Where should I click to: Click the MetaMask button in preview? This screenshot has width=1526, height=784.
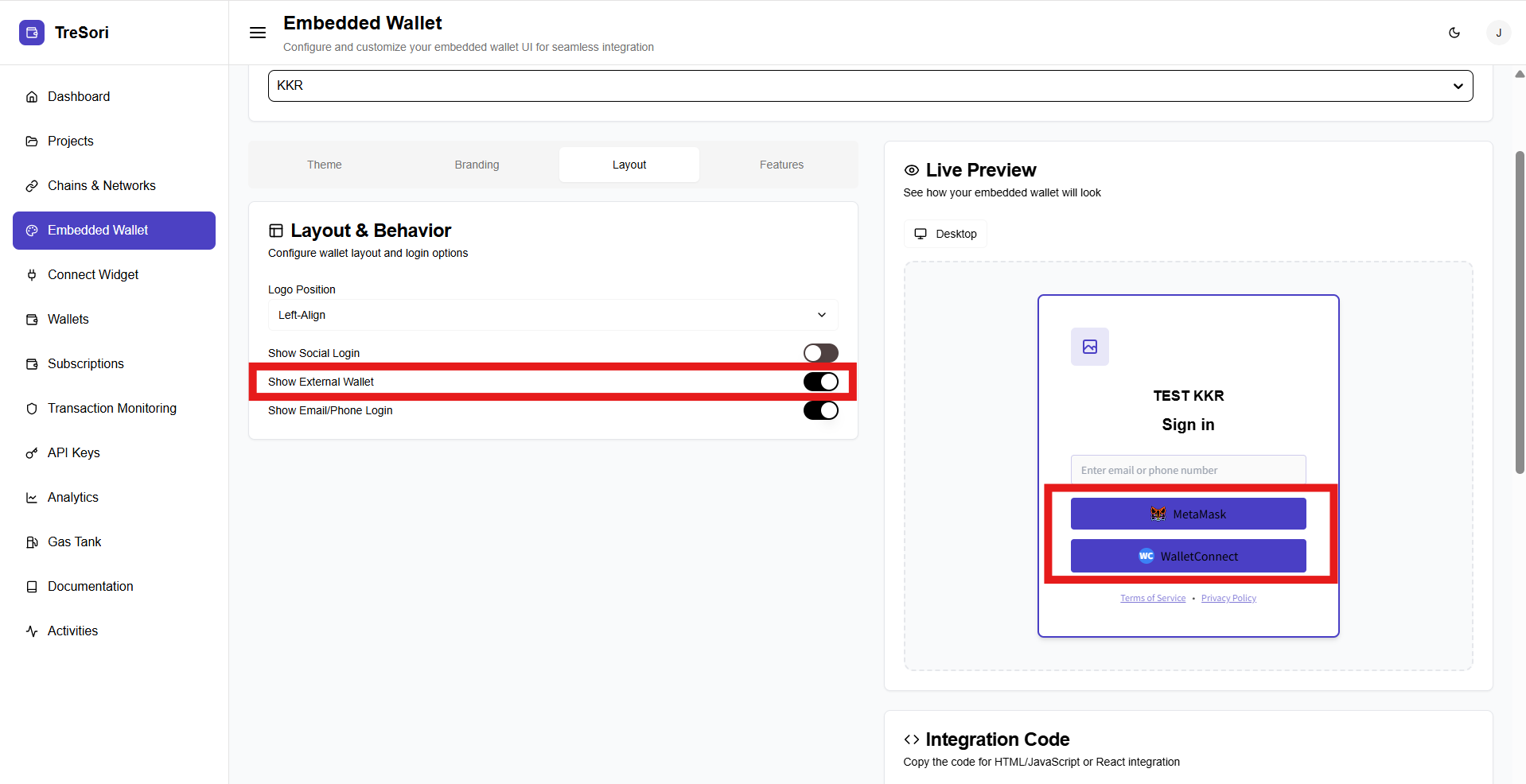(x=1188, y=514)
